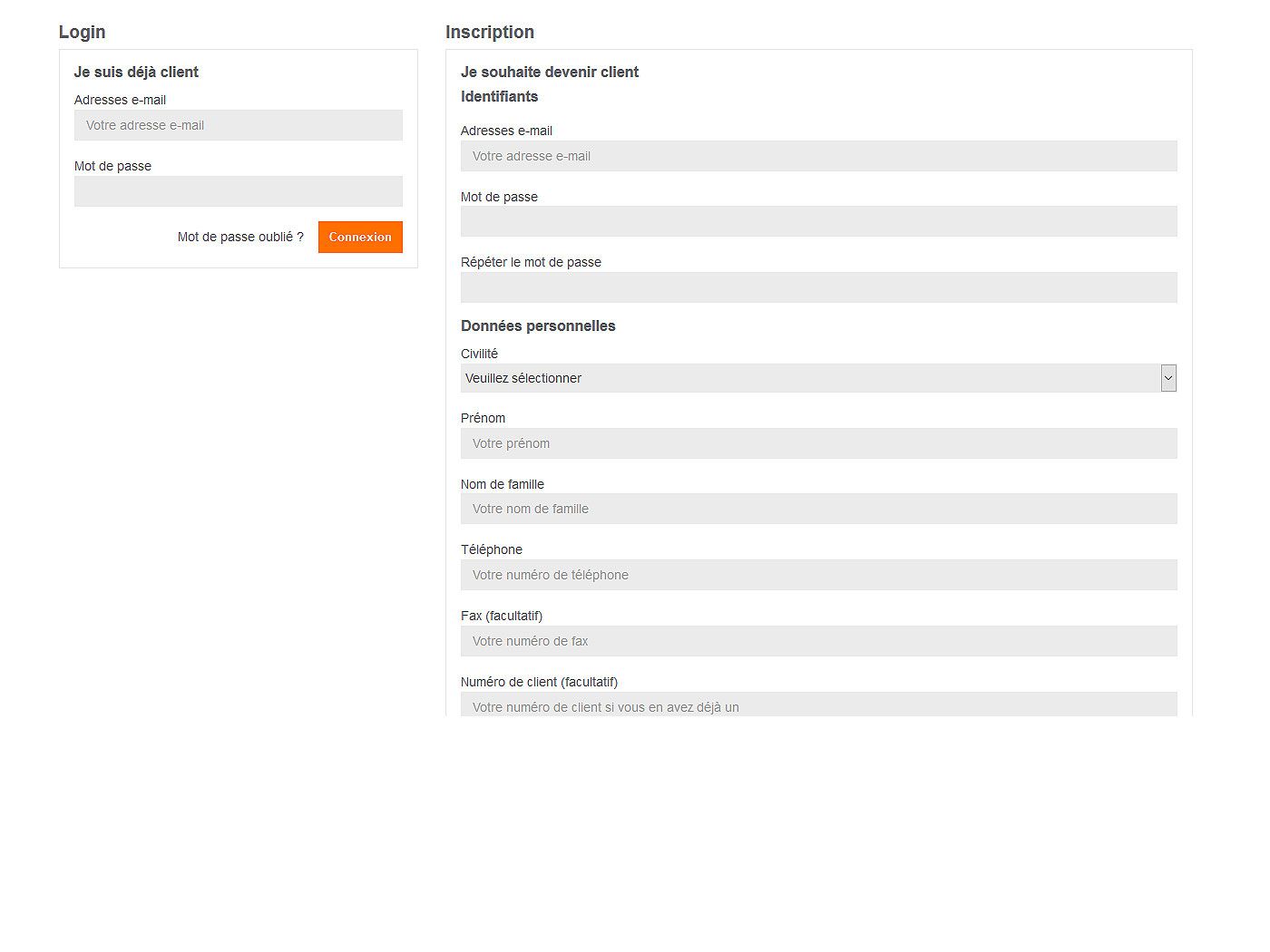The height and width of the screenshot is (952, 1270).
Task: Focus the 'Votre numéro de téléphone' field
Action: pyautogui.click(x=818, y=575)
